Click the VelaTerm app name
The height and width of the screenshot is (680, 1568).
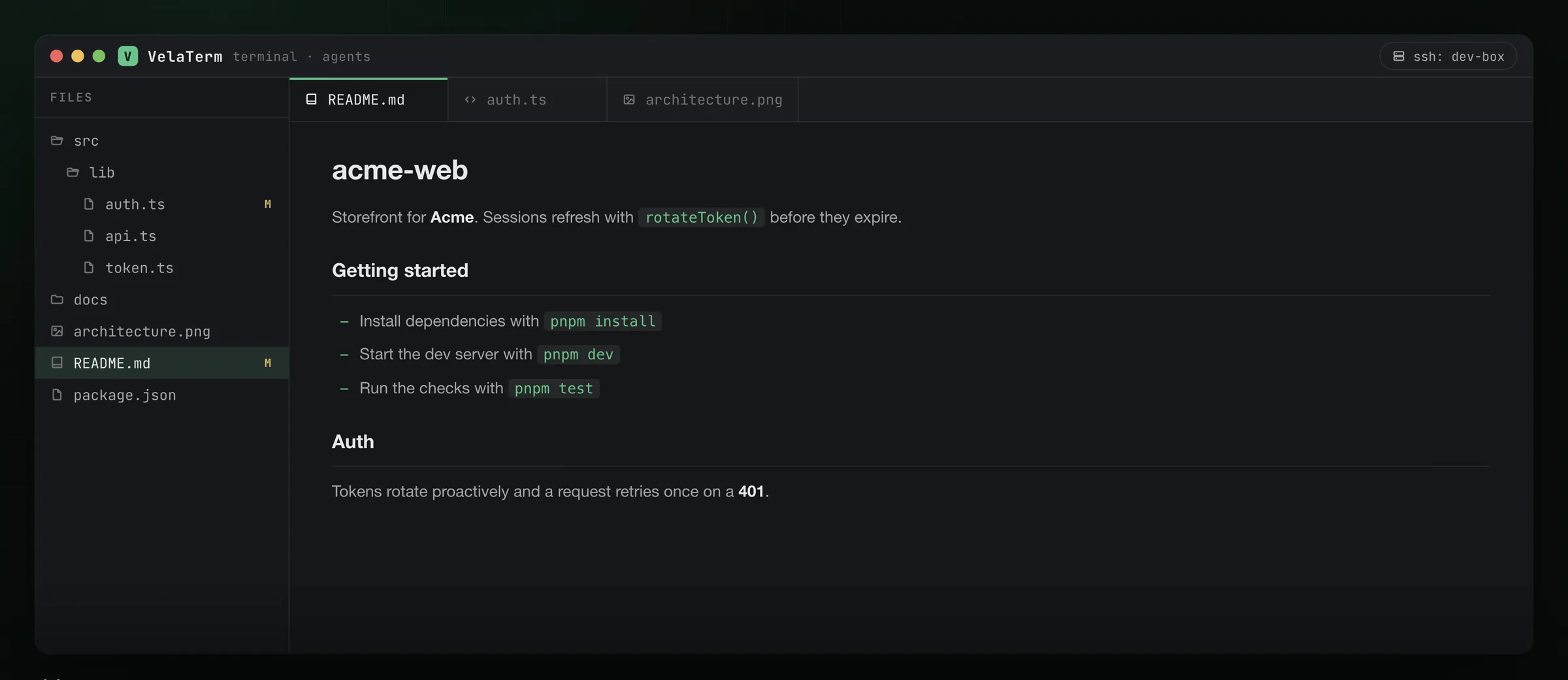click(185, 57)
